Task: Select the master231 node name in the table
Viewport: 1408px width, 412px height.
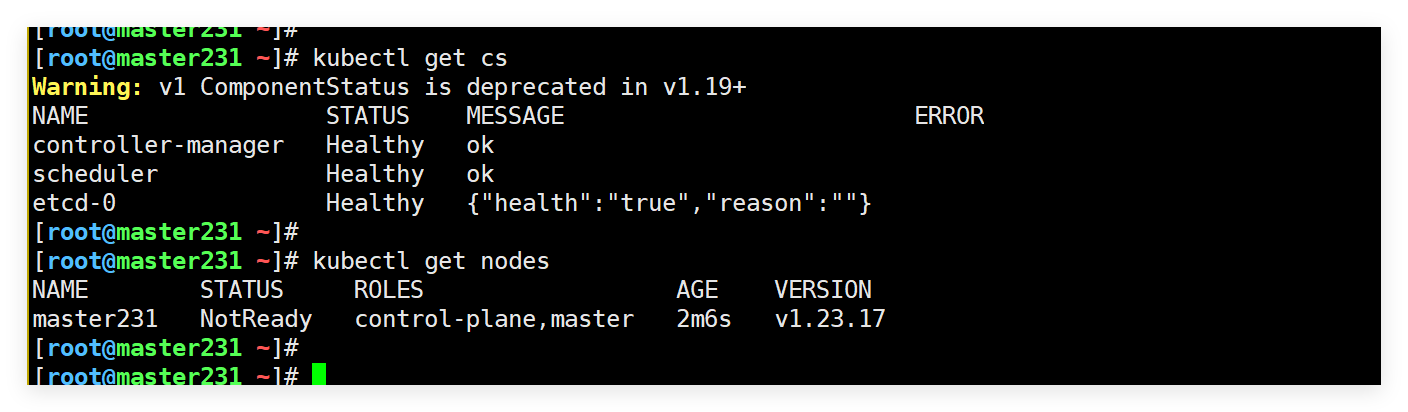Action: (x=95, y=319)
